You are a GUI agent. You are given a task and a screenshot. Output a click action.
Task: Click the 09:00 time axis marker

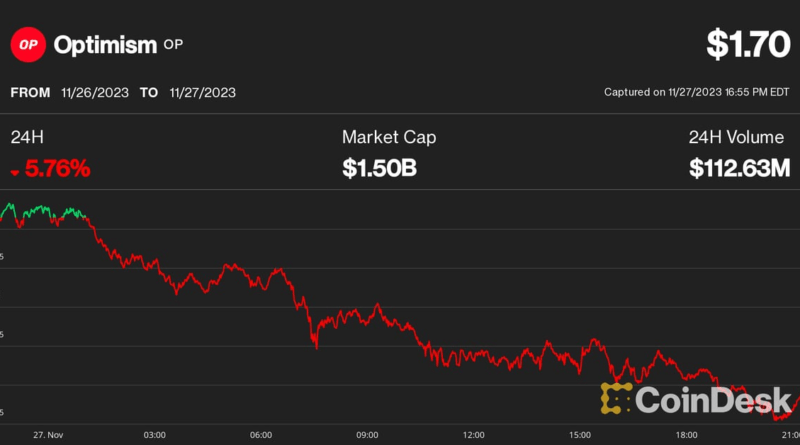[367, 435]
